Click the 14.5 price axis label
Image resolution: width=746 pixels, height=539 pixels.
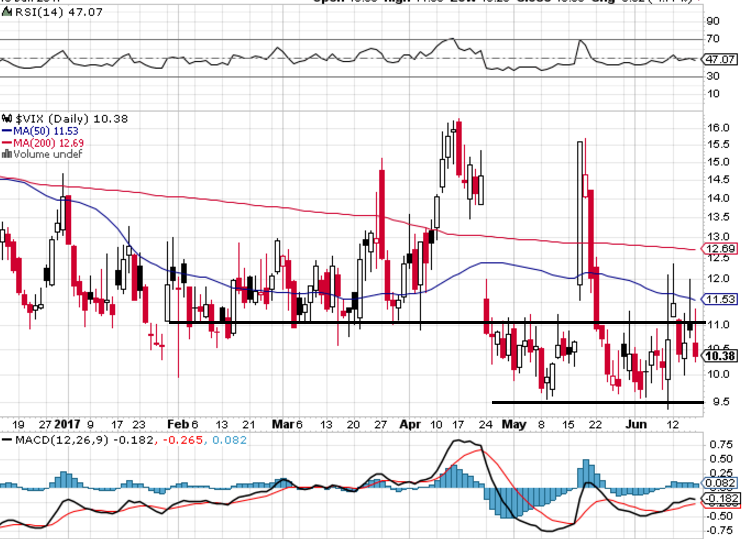point(718,180)
